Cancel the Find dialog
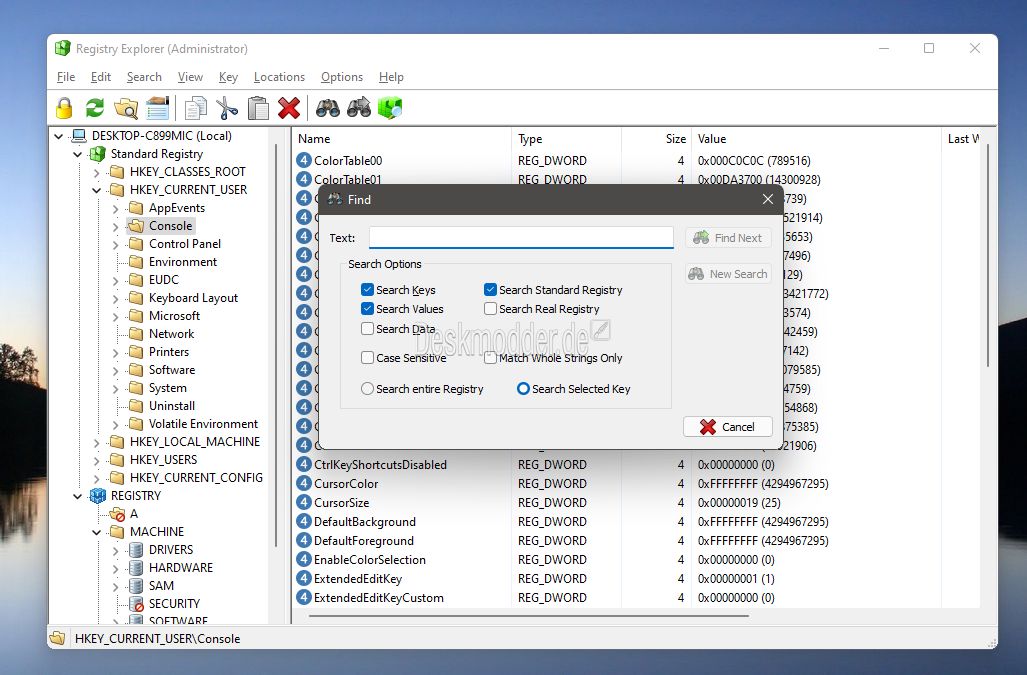 [x=728, y=427]
